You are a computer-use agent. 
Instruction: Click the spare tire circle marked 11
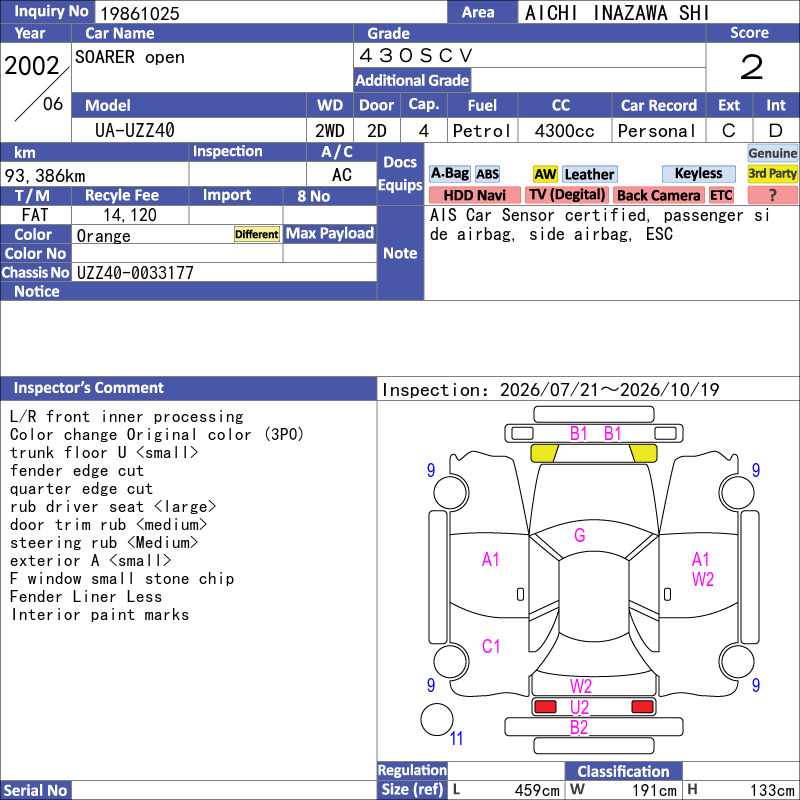pos(437,719)
